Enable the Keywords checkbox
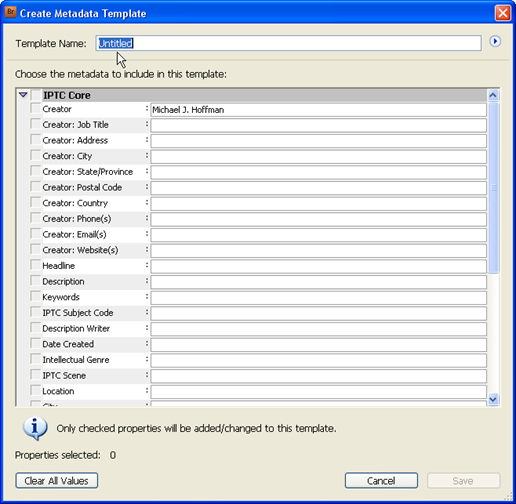516x504 pixels. coord(35,296)
